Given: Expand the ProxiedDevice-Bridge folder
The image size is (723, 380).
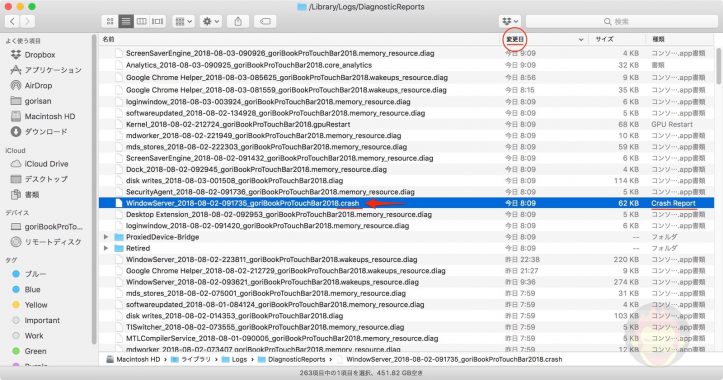Looking at the screenshot, I should tap(106, 237).
